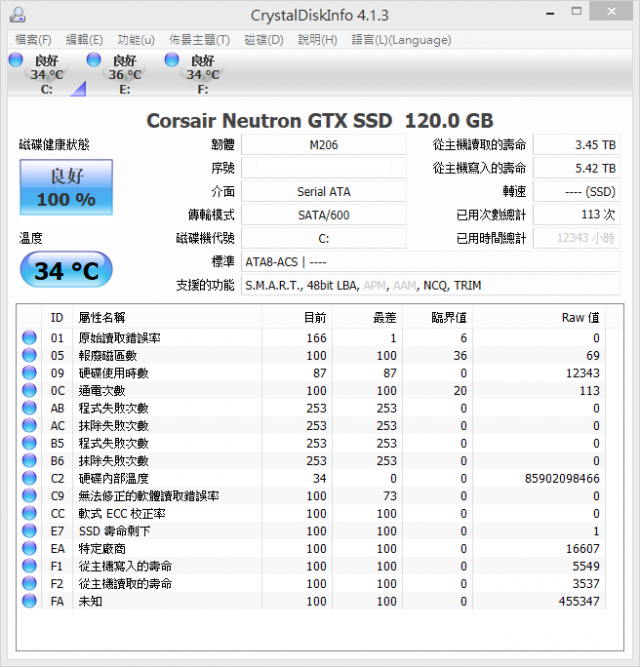Viewport: 640px width, 668px height.
Task: Select the 原始讀取錯誤率 attribute name
Action: [x=119, y=338]
